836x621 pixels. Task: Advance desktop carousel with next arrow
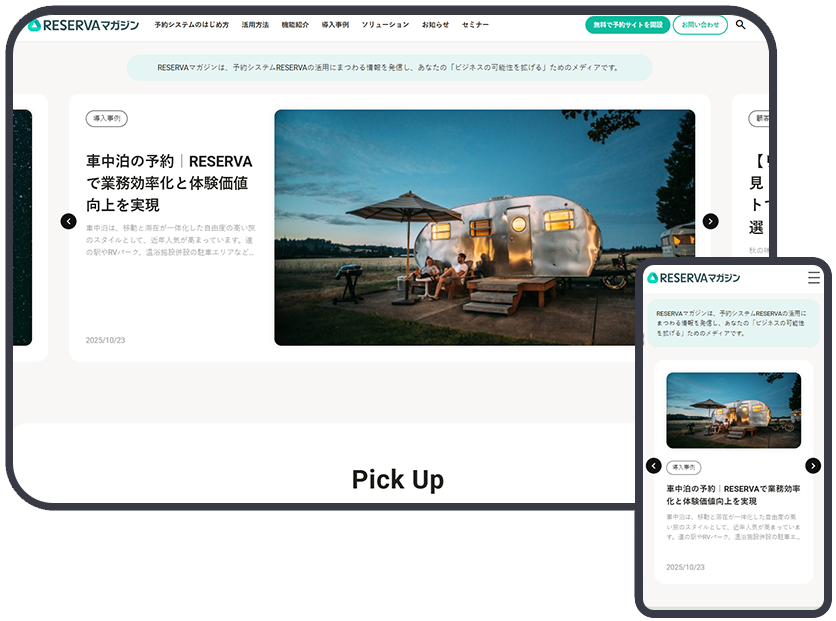710,221
